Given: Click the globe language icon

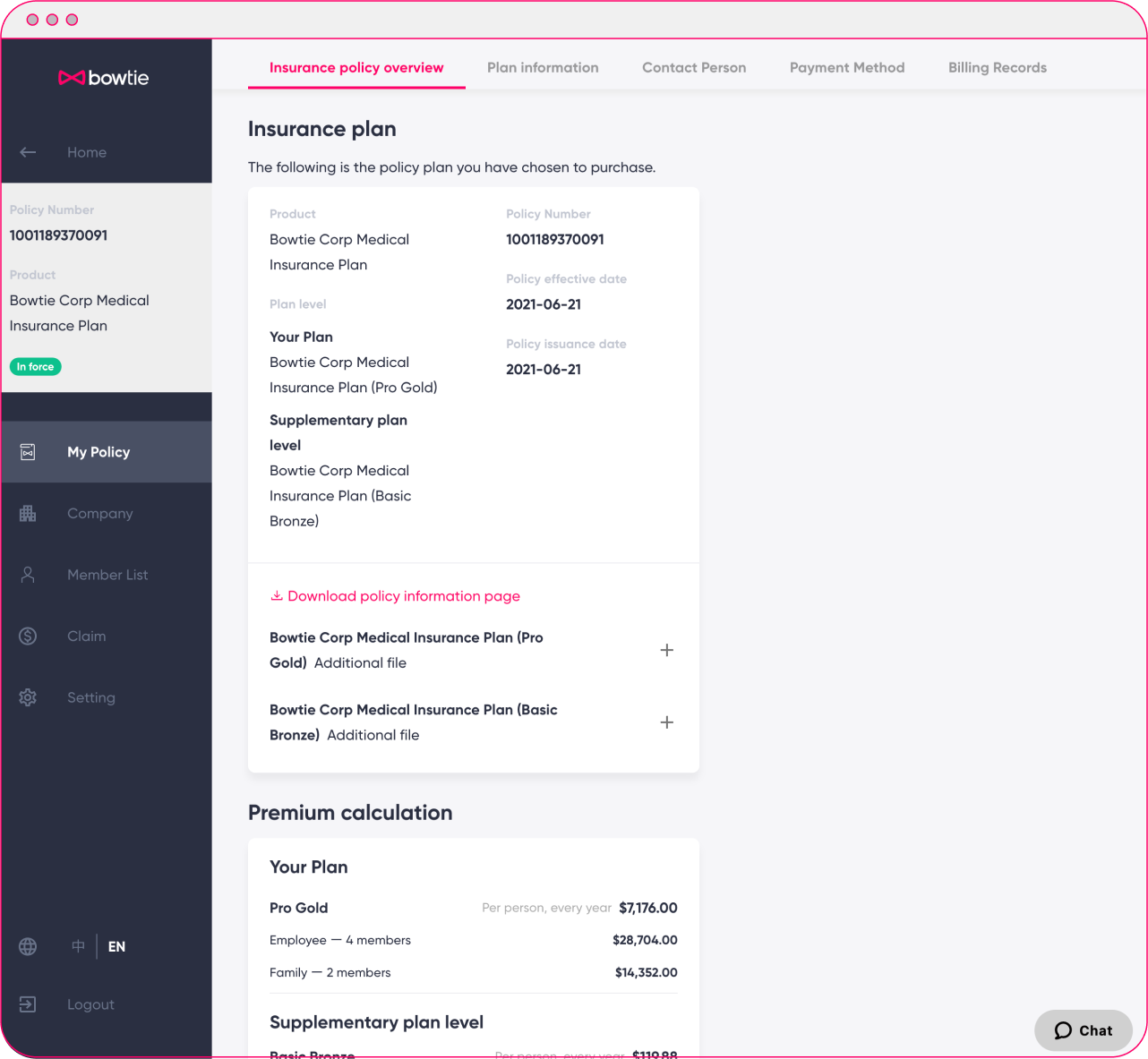Looking at the screenshot, I should click(28, 946).
